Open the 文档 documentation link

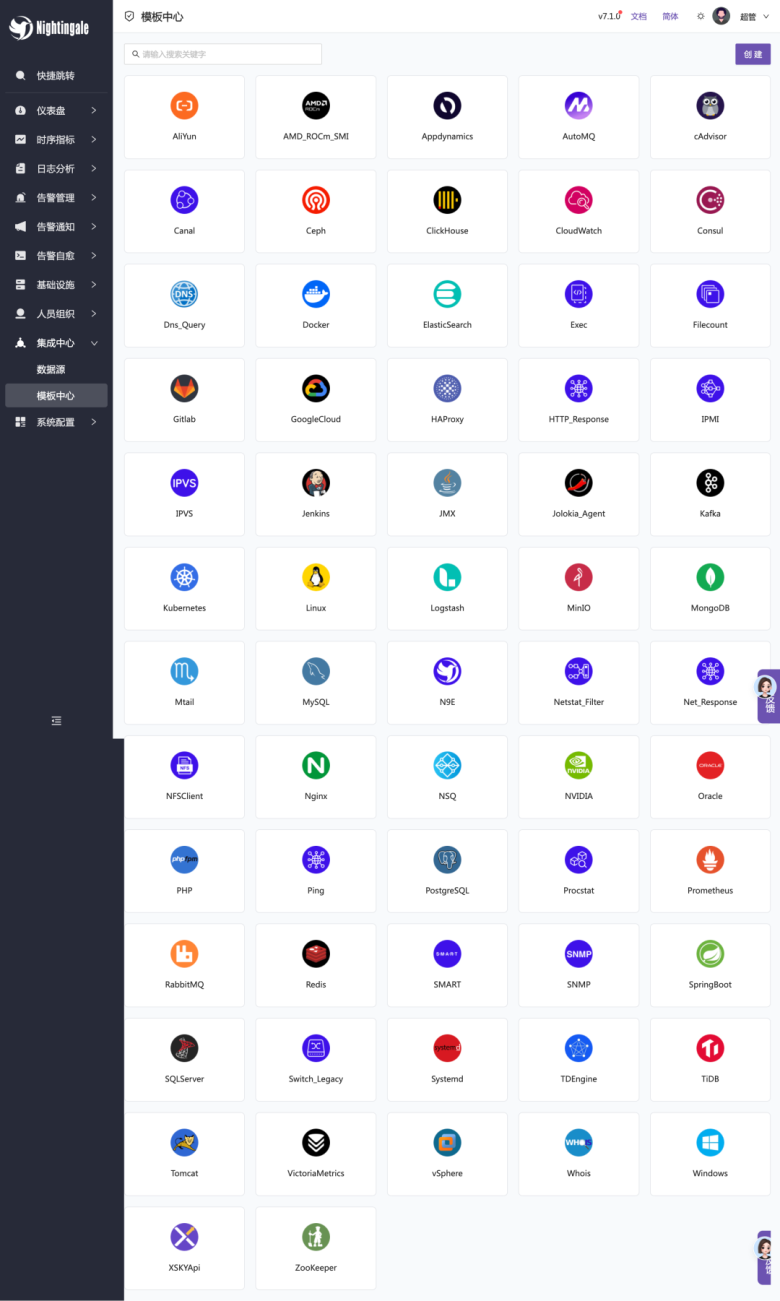tap(639, 17)
